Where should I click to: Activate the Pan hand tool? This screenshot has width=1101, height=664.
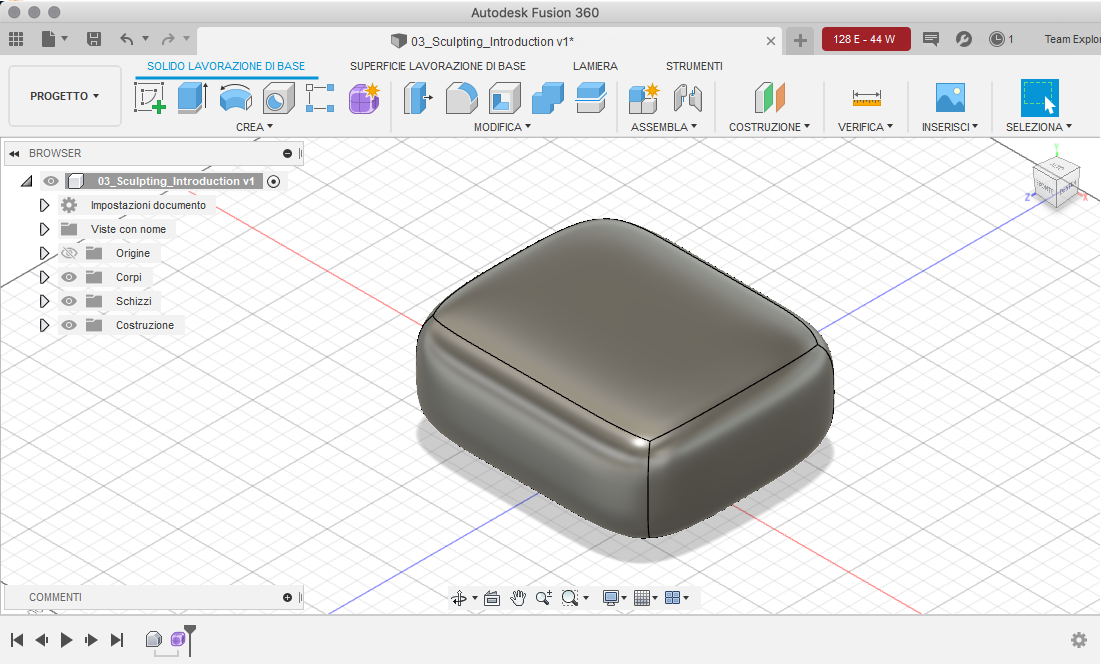pyautogui.click(x=518, y=598)
